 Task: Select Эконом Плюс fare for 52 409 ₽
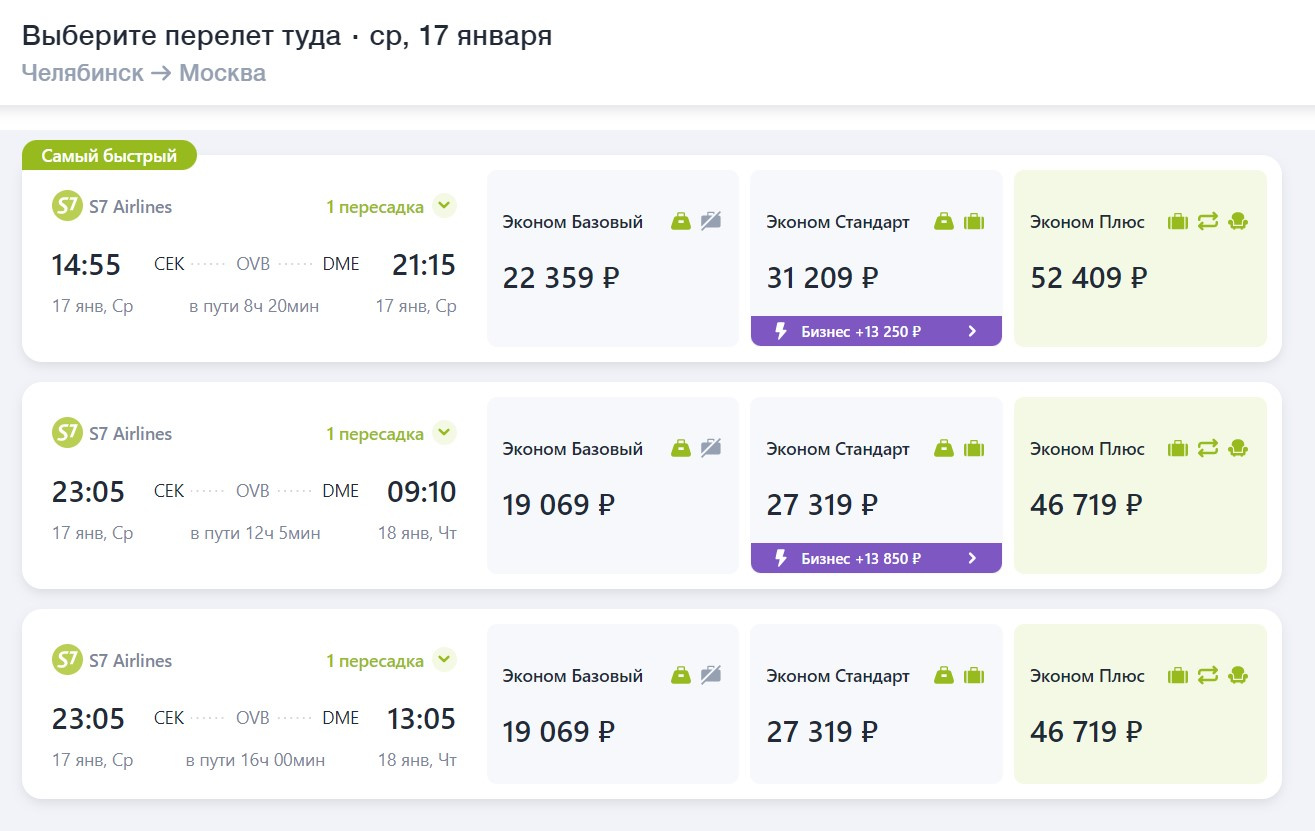click(1140, 259)
